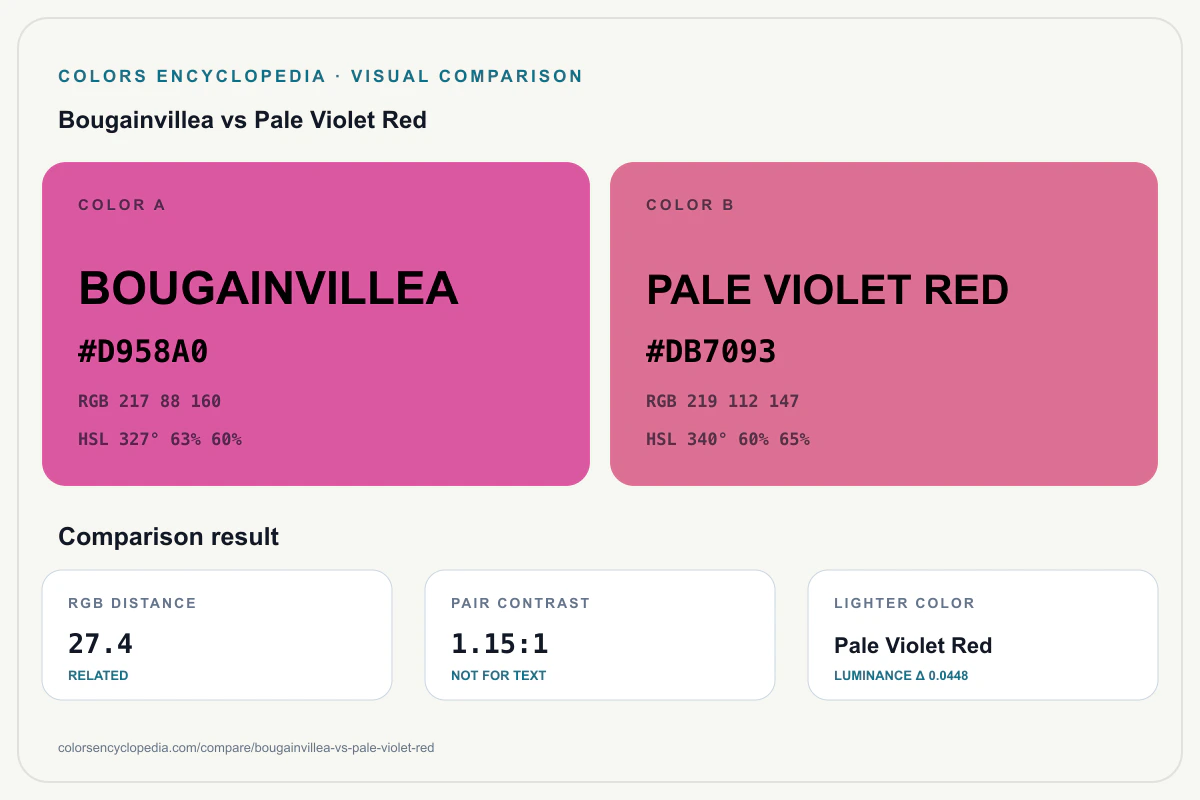The height and width of the screenshot is (800, 1200).
Task: Select the RGB 219 112 147 value
Action: [723, 401]
